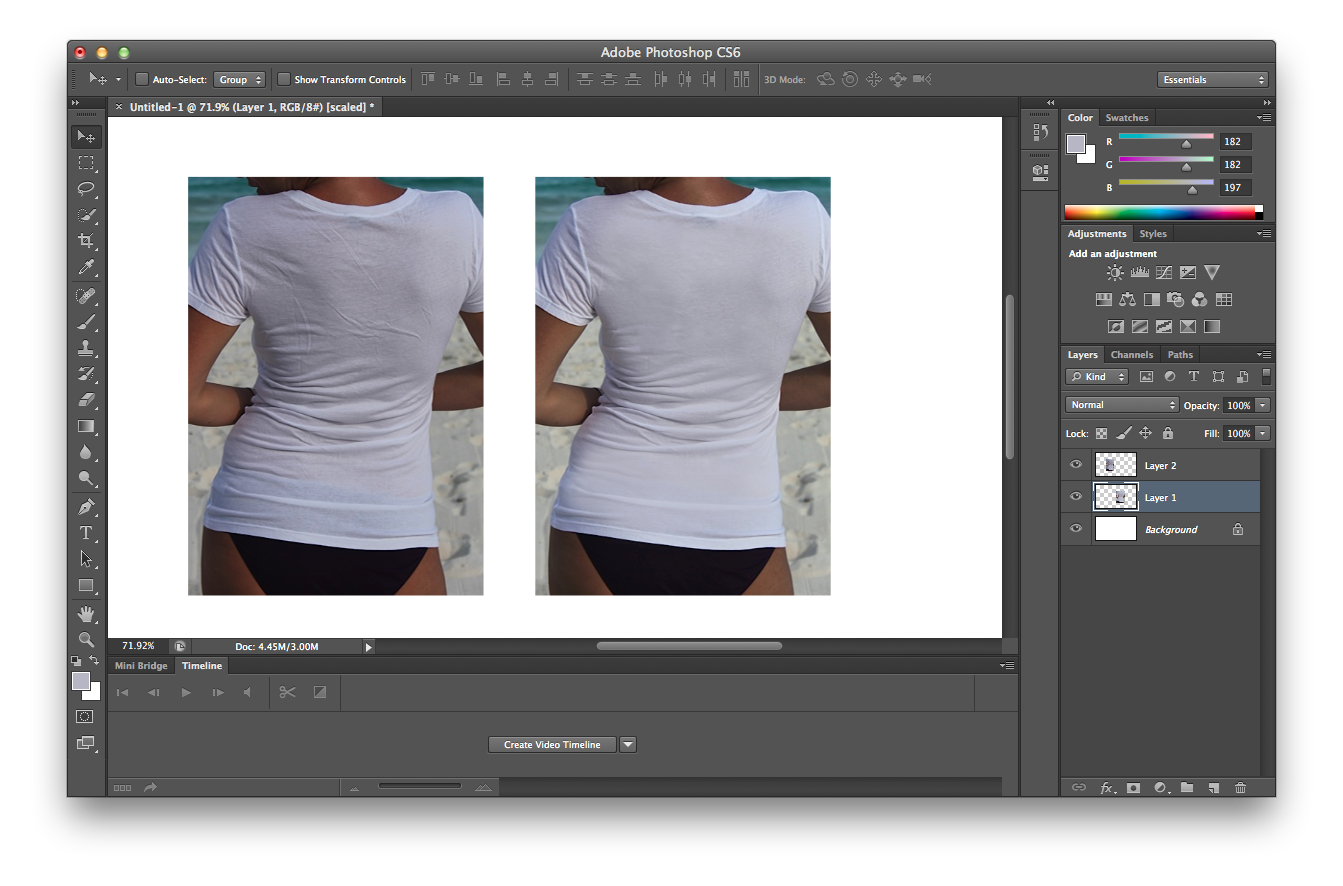1343x886 pixels.
Task: Click the zoom percentage field 71.92%
Action: pyautogui.click(x=138, y=646)
